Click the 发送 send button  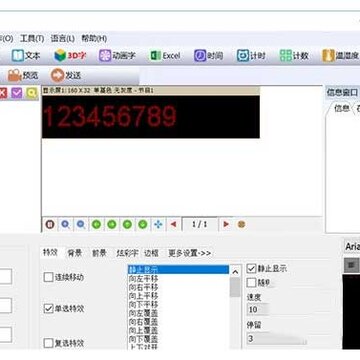coord(66,76)
